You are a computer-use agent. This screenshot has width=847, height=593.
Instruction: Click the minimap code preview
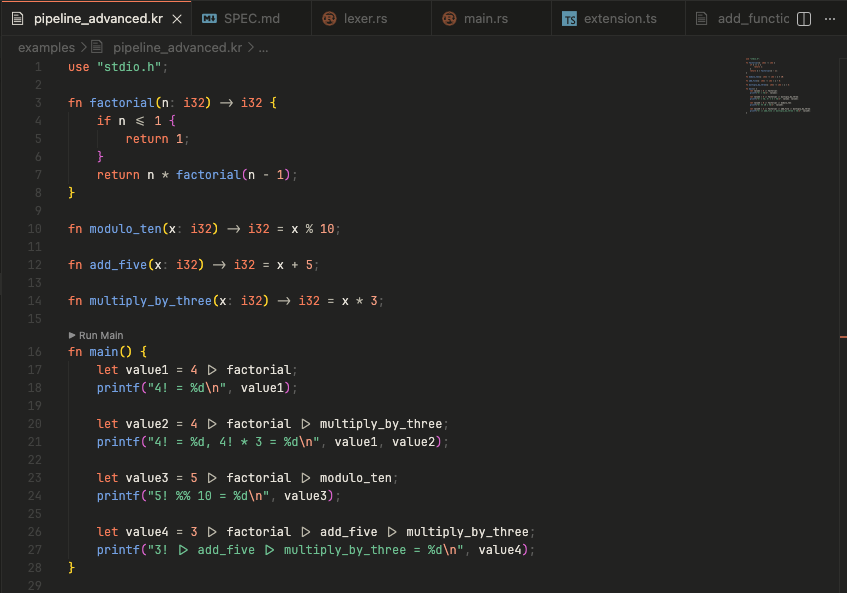tap(778, 85)
